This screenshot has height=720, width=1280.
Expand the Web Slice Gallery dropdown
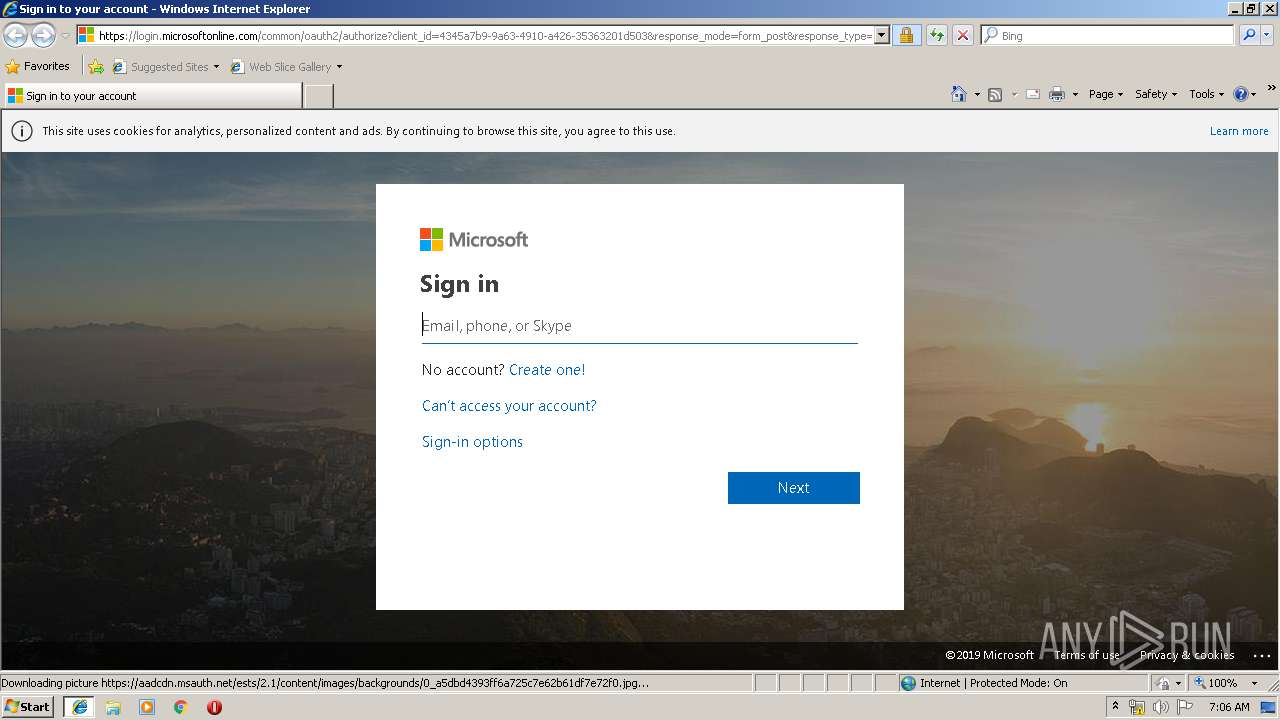[339, 67]
